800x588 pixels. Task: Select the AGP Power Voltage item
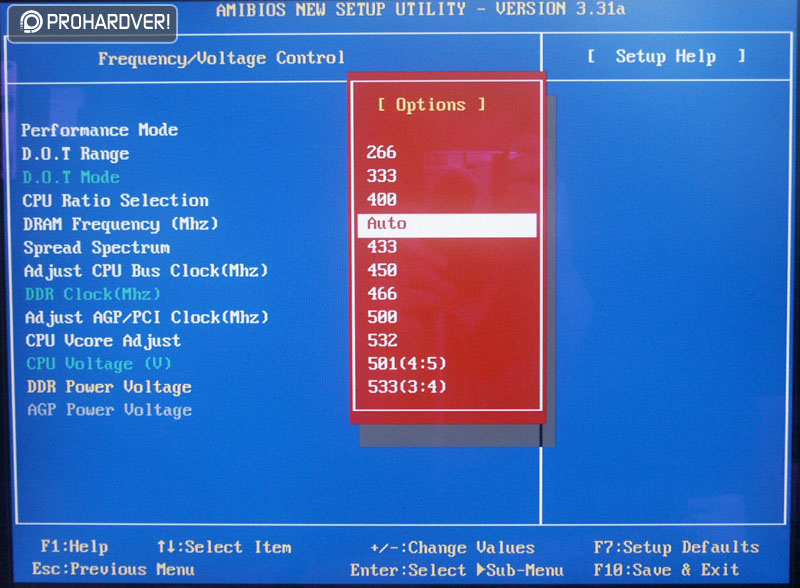point(110,410)
